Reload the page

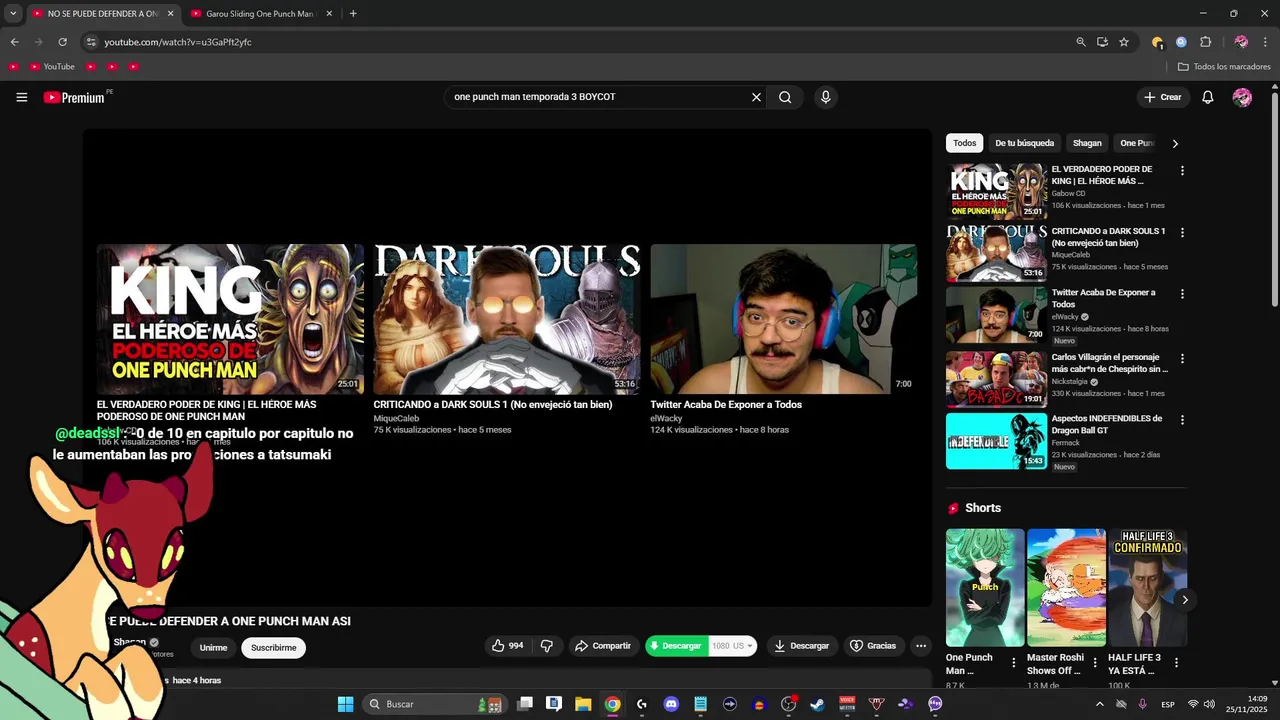pos(62,42)
